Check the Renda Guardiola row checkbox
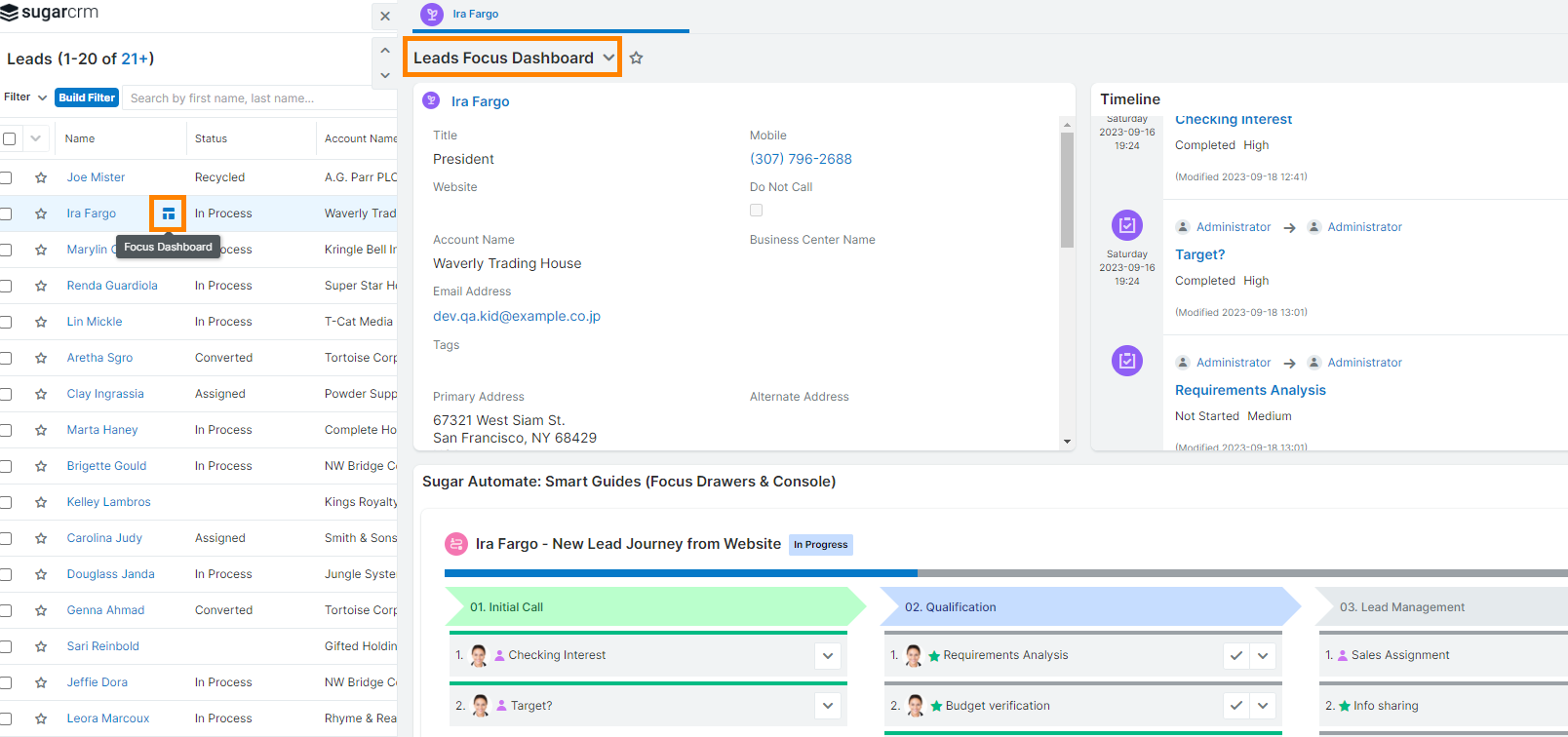The height and width of the screenshot is (737, 1568). click(x=6, y=286)
